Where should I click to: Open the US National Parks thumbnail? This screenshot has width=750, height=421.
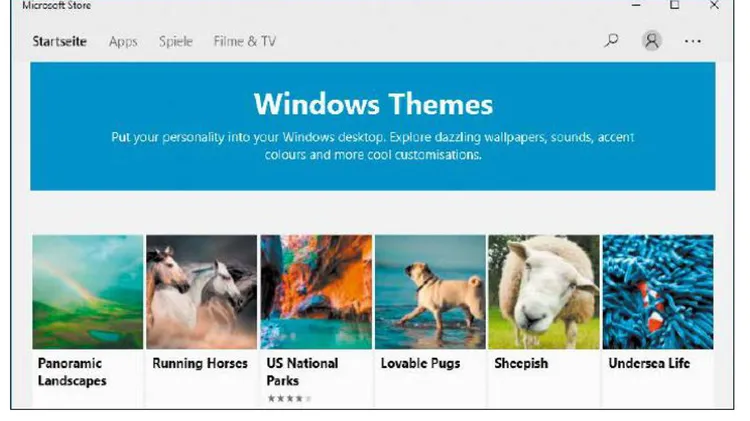click(x=316, y=292)
